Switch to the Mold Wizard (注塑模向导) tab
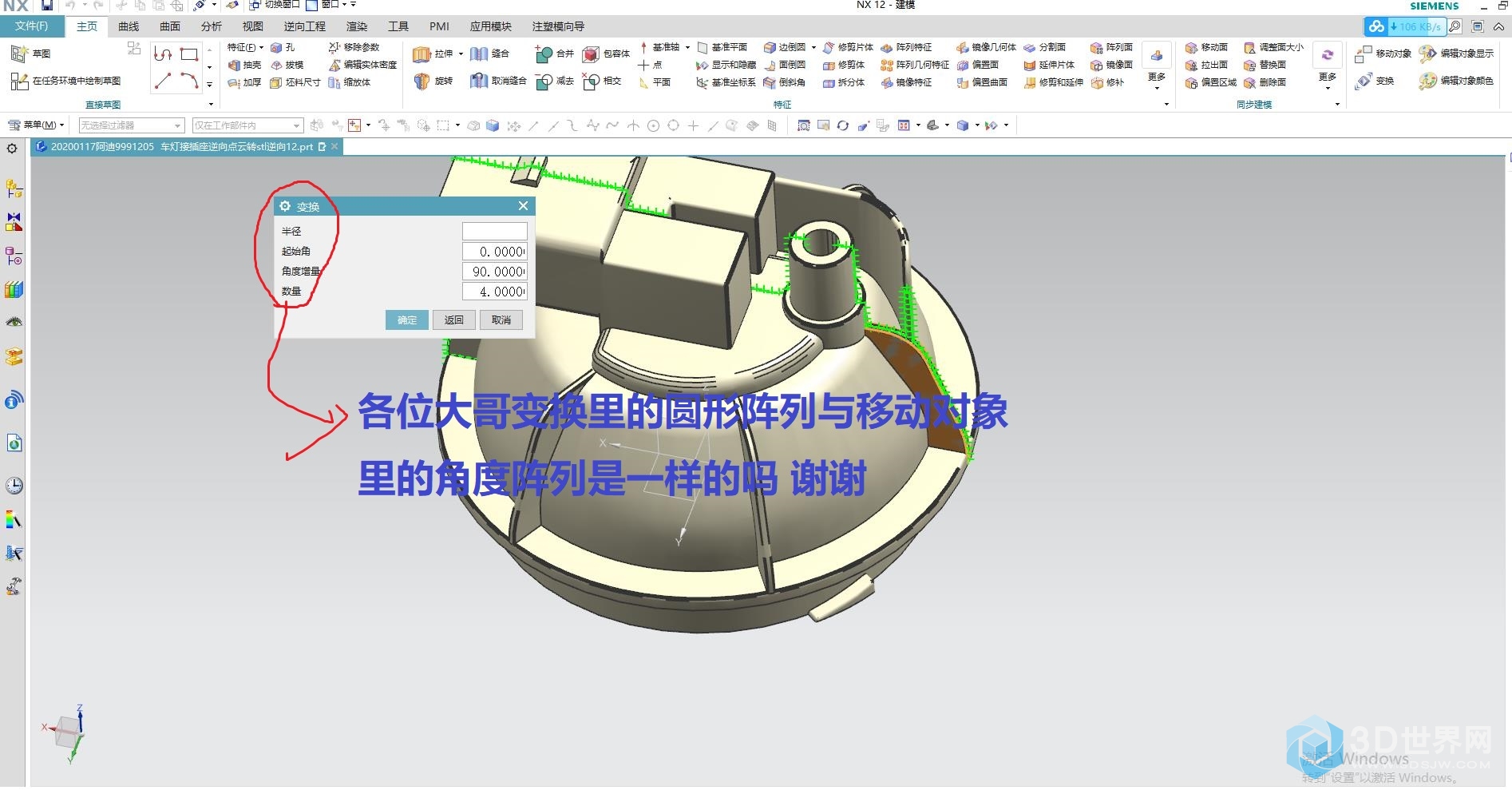 [558, 26]
